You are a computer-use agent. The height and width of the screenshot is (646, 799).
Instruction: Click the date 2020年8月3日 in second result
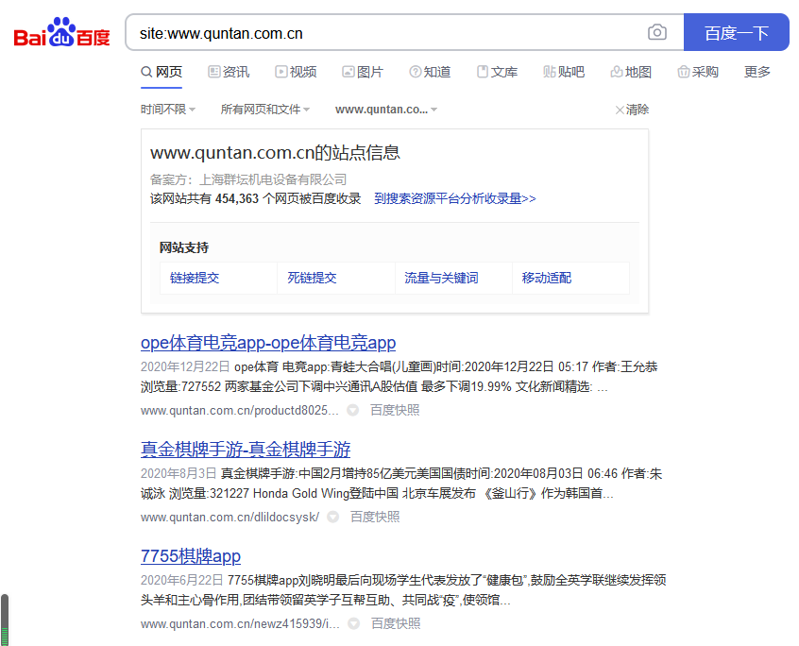(x=179, y=473)
